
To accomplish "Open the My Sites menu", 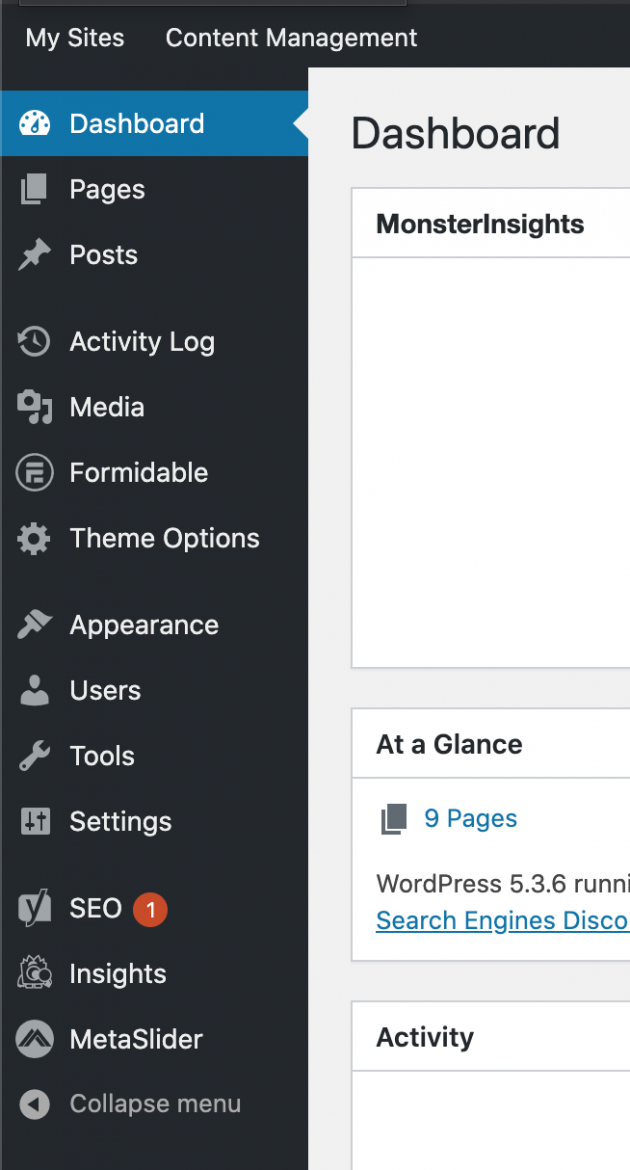I will 74,38.
